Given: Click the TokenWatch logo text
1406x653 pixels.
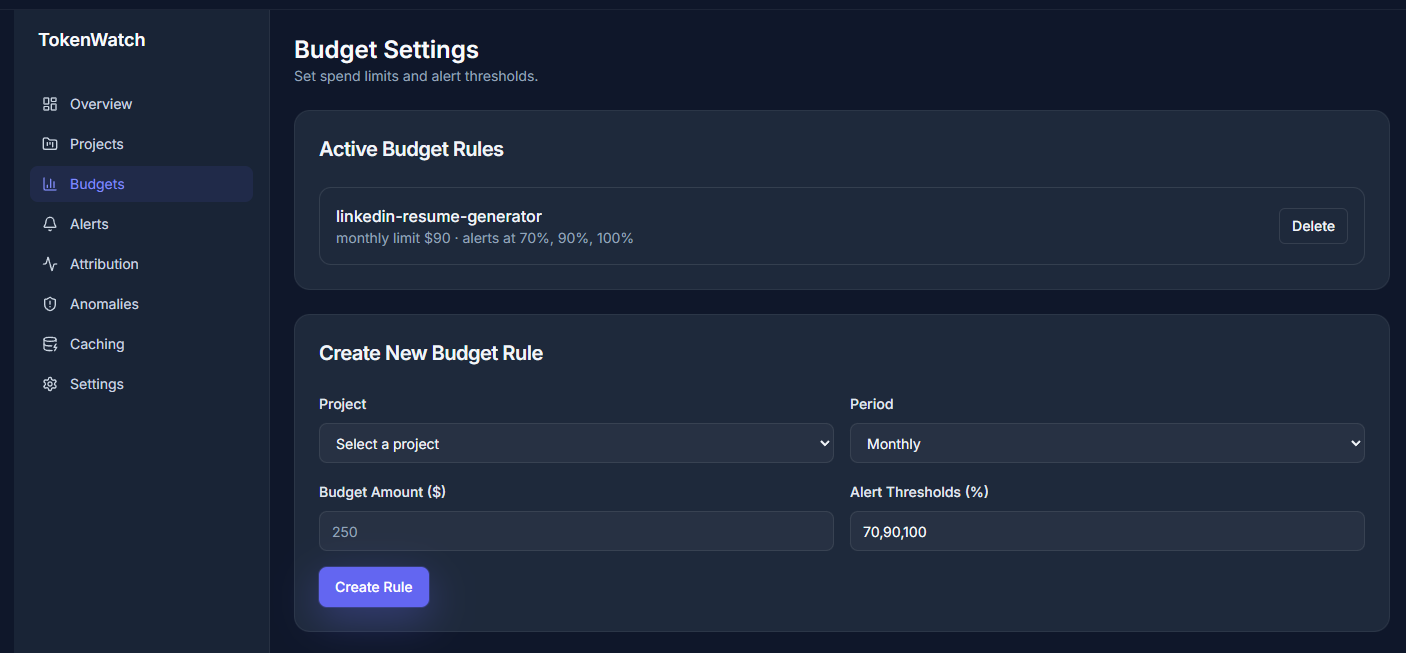Looking at the screenshot, I should click(x=92, y=40).
